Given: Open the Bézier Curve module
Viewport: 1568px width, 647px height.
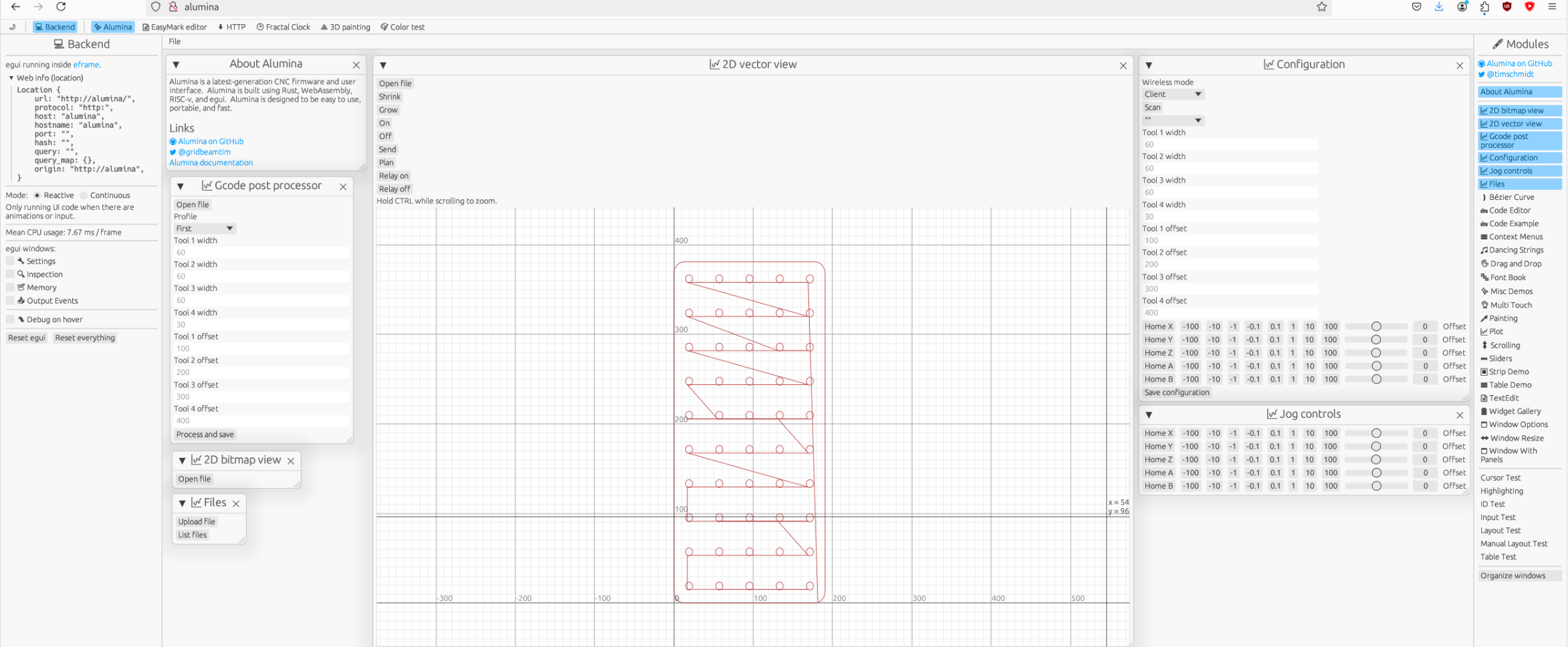Looking at the screenshot, I should (x=1511, y=197).
